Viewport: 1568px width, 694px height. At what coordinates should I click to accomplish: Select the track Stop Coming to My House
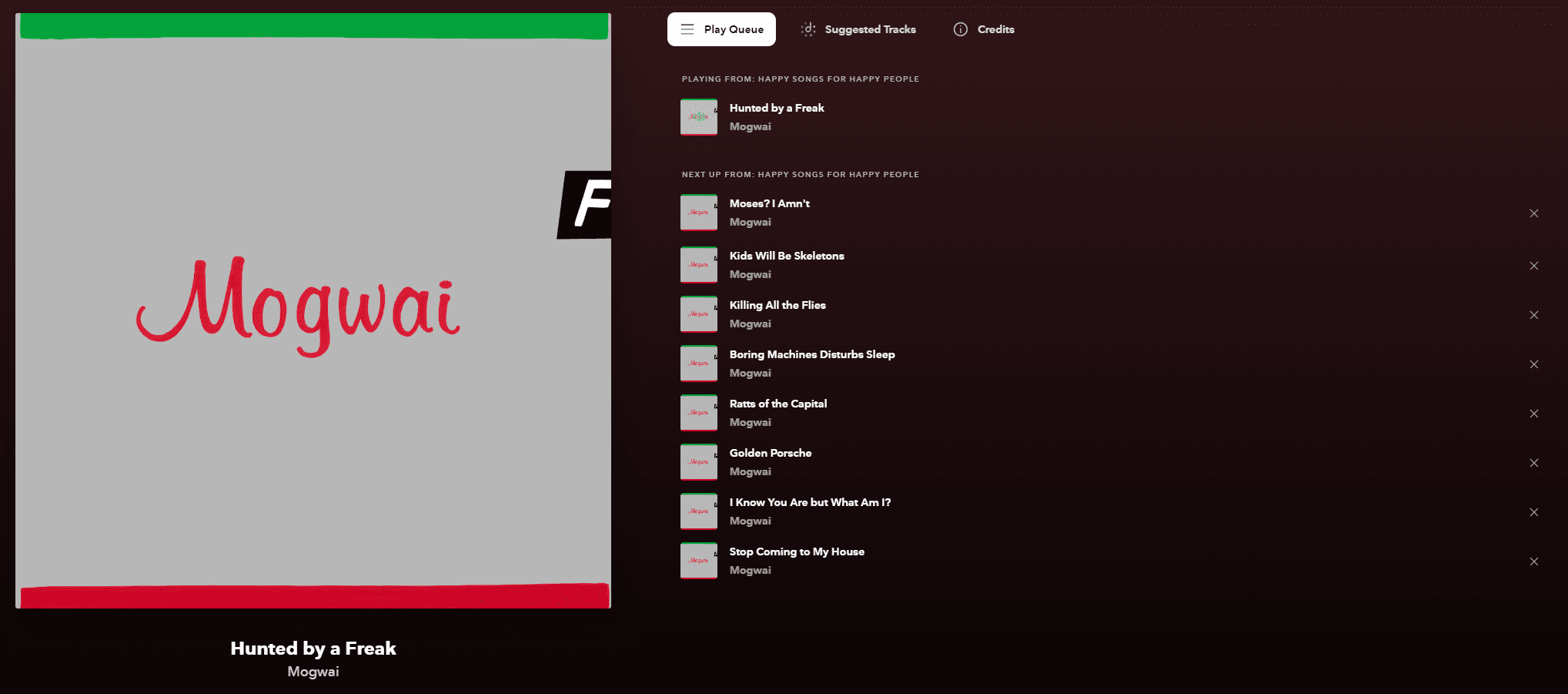[x=797, y=552]
